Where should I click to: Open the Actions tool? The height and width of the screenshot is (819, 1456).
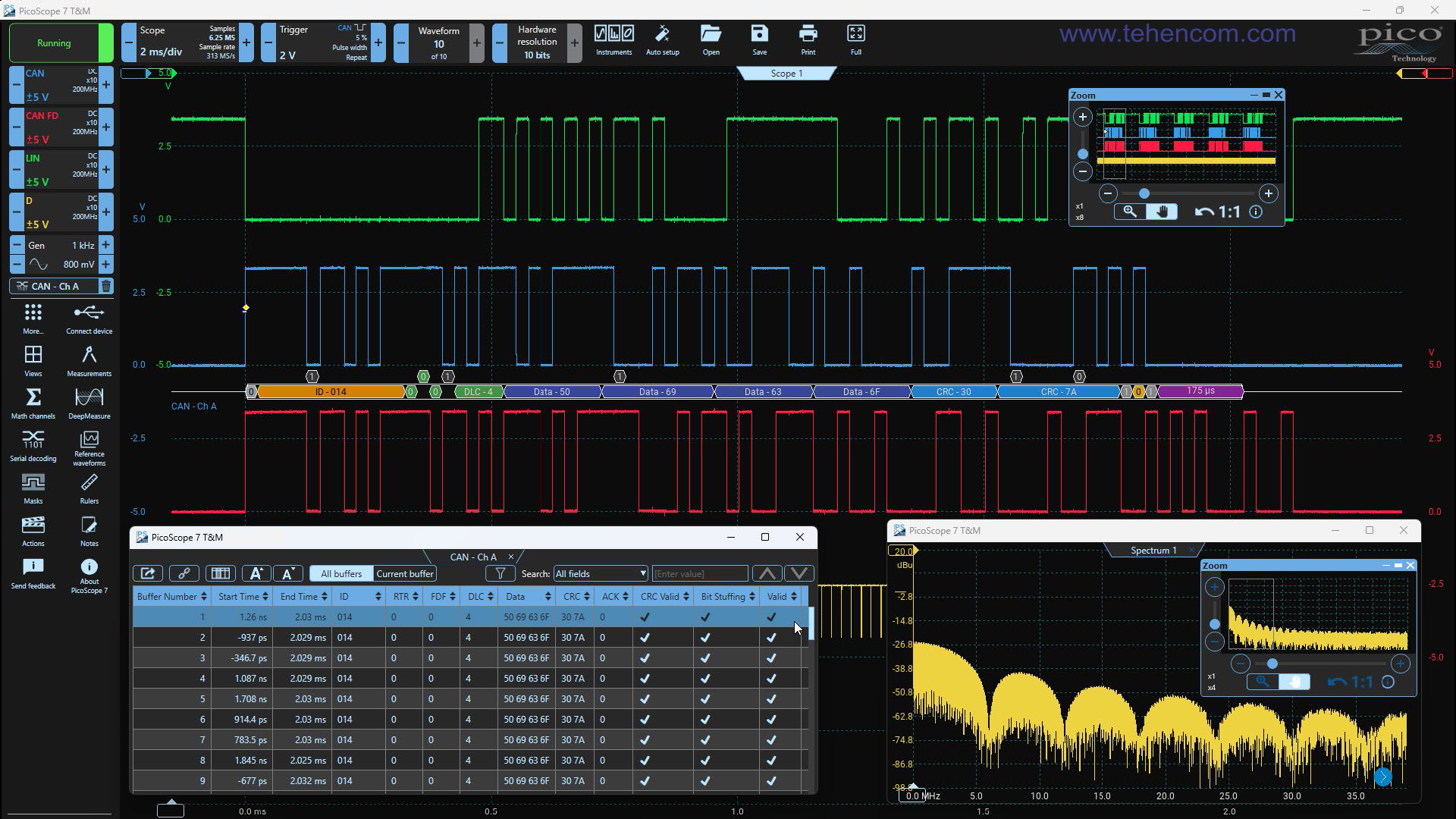(x=33, y=531)
